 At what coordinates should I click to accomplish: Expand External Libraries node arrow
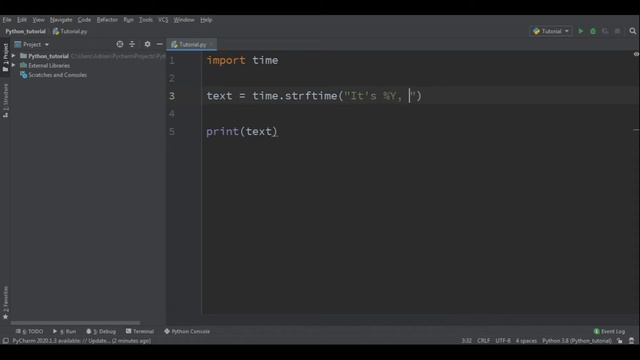point(13,65)
